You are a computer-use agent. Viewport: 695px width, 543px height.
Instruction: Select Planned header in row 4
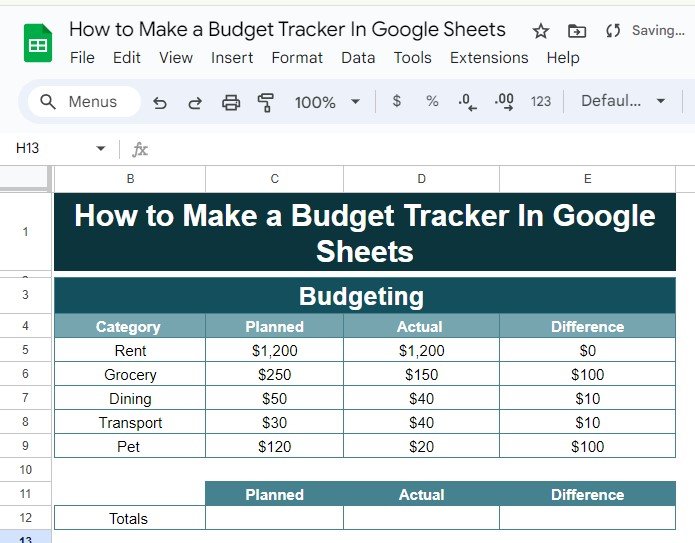[274, 326]
